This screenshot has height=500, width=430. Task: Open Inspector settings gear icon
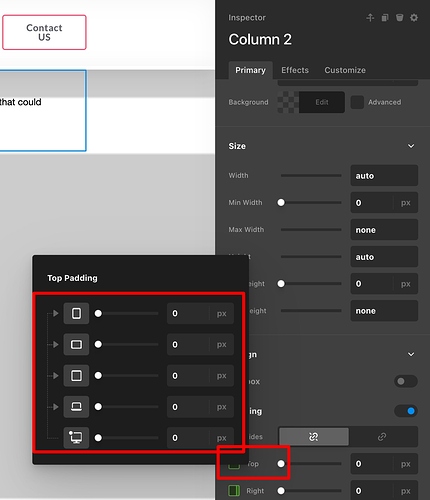(414, 18)
